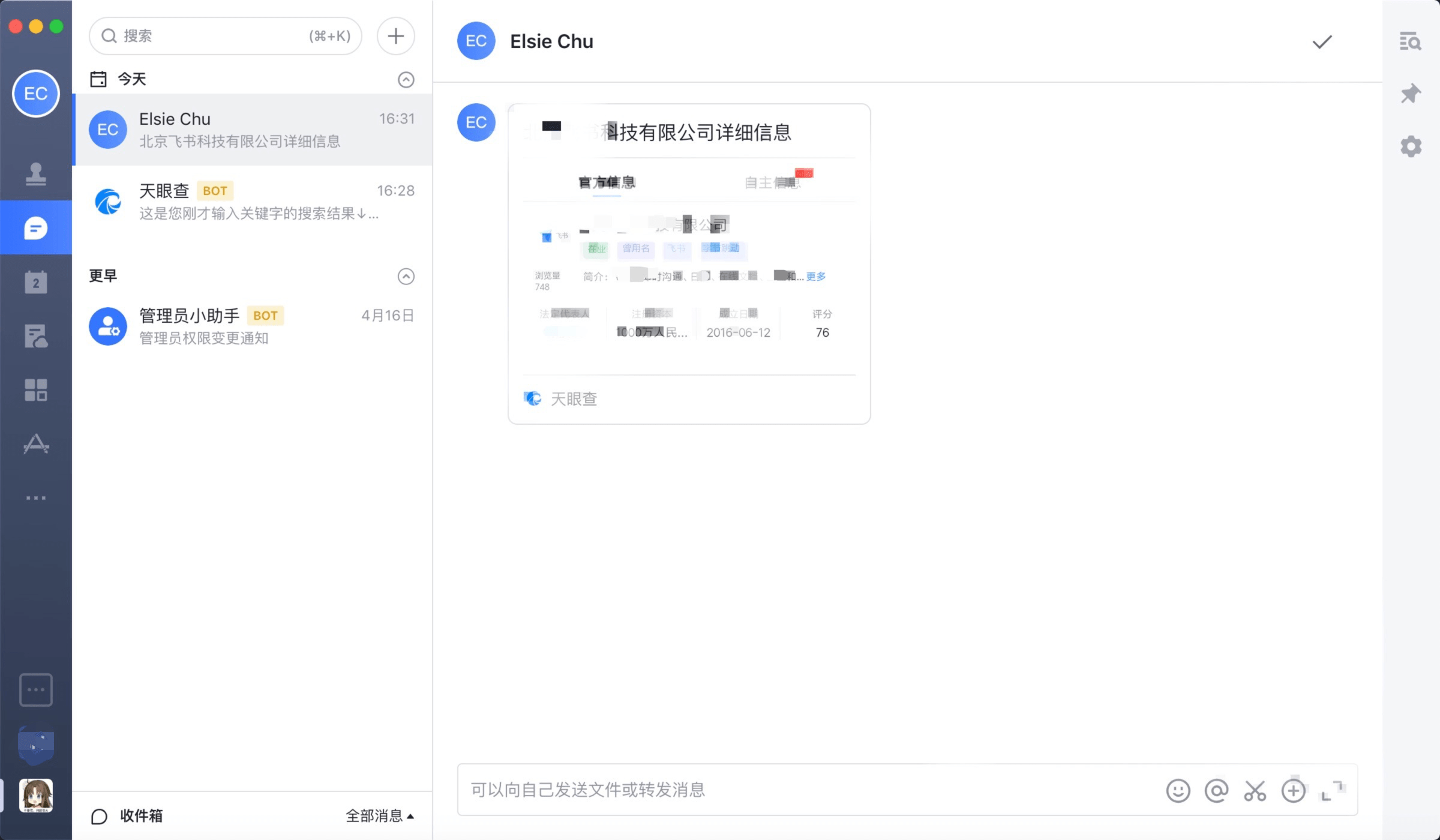Open the Contacts icon in sidebar

pyautogui.click(x=36, y=174)
